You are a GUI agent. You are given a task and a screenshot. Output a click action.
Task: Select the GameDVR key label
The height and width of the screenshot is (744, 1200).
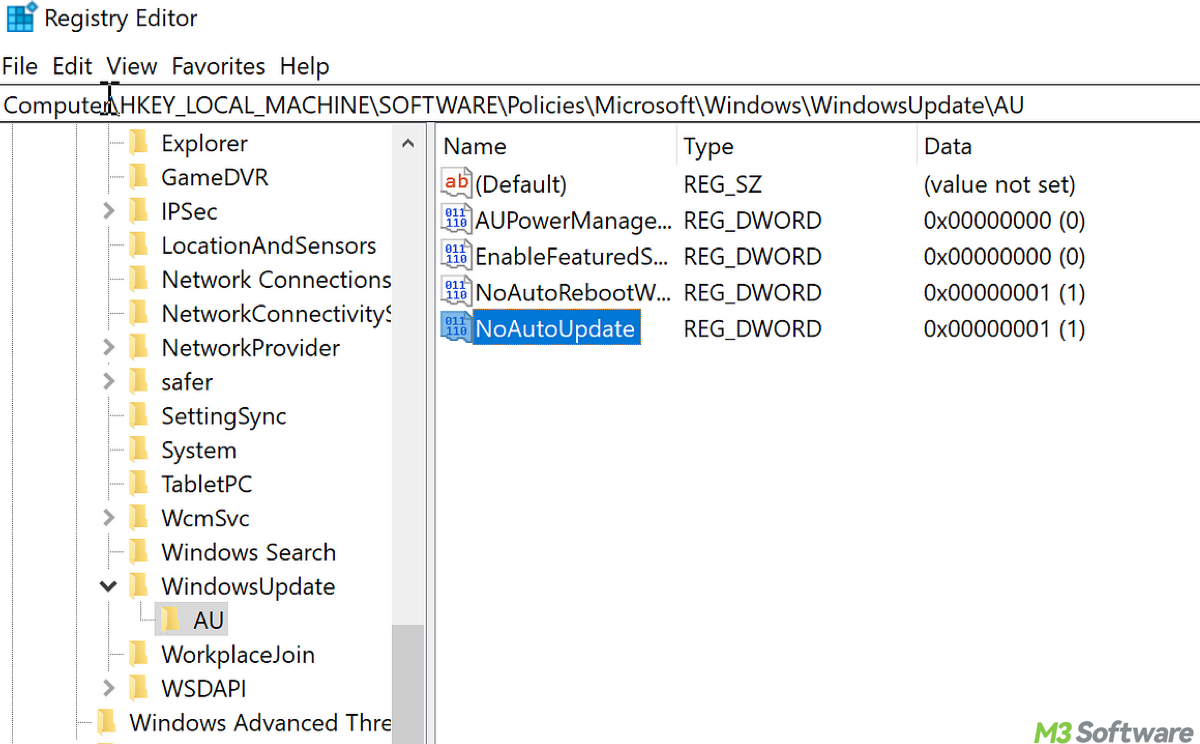(215, 177)
